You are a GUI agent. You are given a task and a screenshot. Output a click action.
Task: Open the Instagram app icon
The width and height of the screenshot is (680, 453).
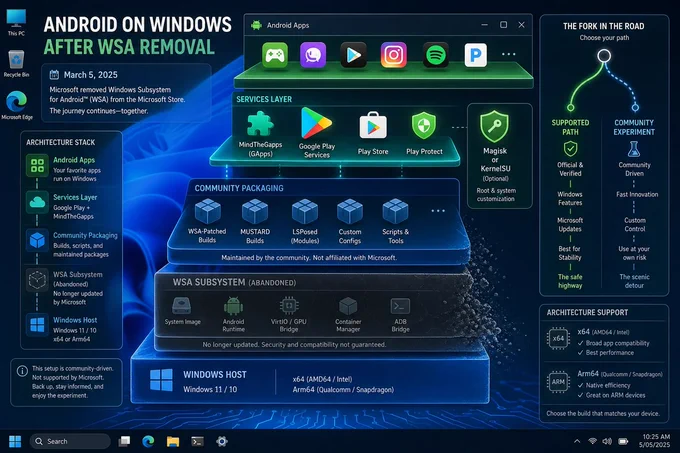tap(394, 55)
